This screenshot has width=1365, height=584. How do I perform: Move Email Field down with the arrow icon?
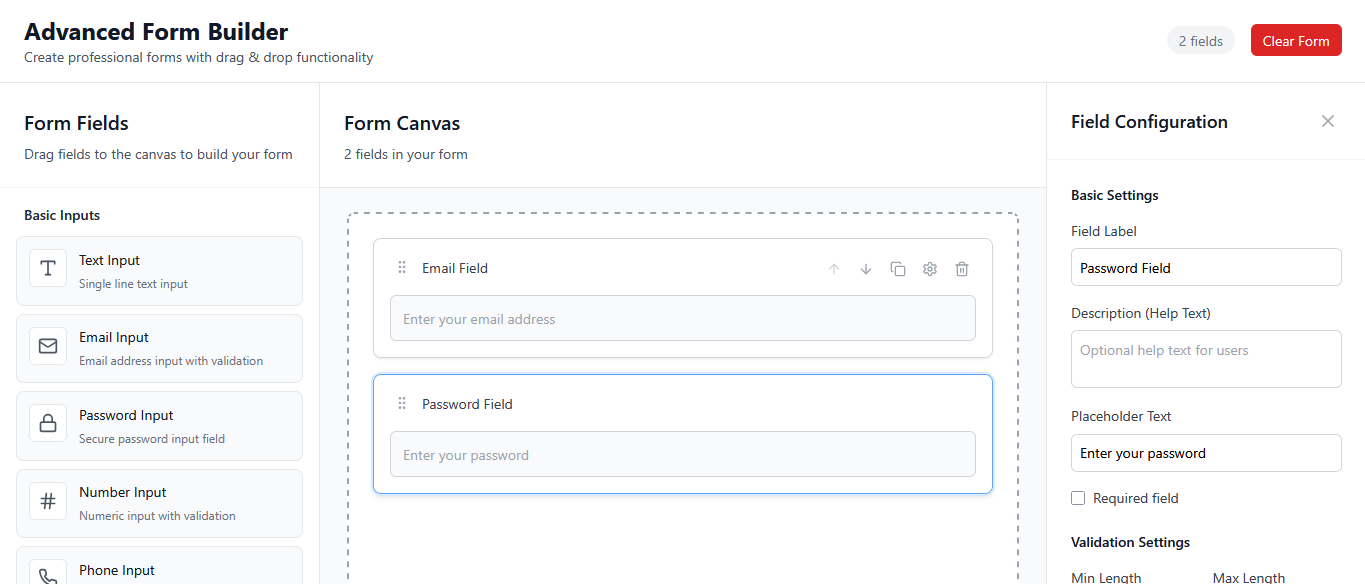tap(865, 268)
